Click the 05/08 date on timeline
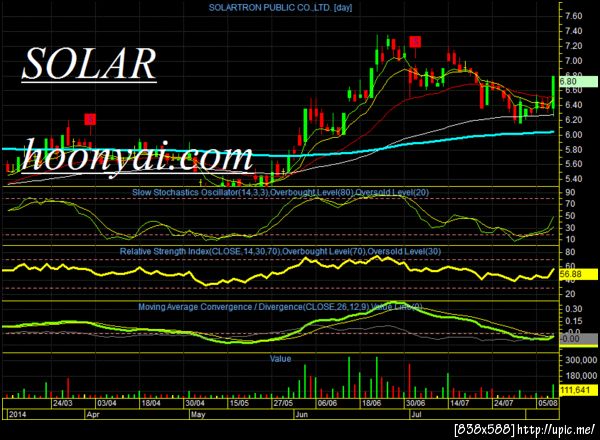The height and width of the screenshot is (440, 600). [548, 403]
